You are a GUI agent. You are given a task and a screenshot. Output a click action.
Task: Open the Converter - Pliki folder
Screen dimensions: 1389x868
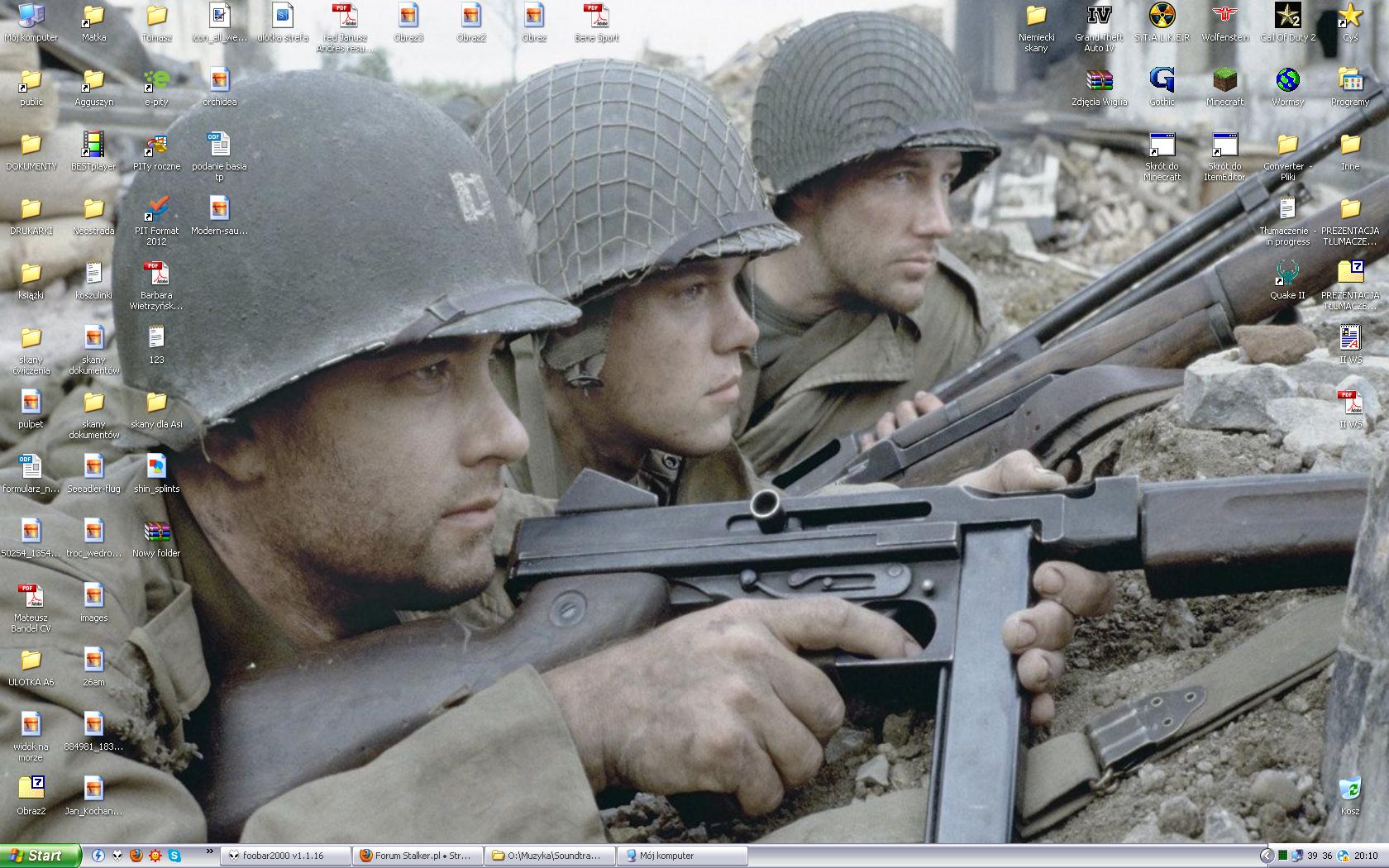1287,156
